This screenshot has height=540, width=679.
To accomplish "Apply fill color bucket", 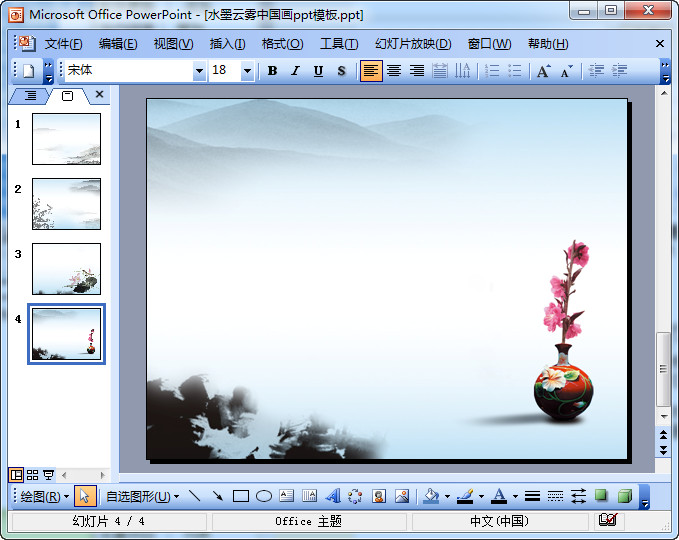I will (x=431, y=496).
